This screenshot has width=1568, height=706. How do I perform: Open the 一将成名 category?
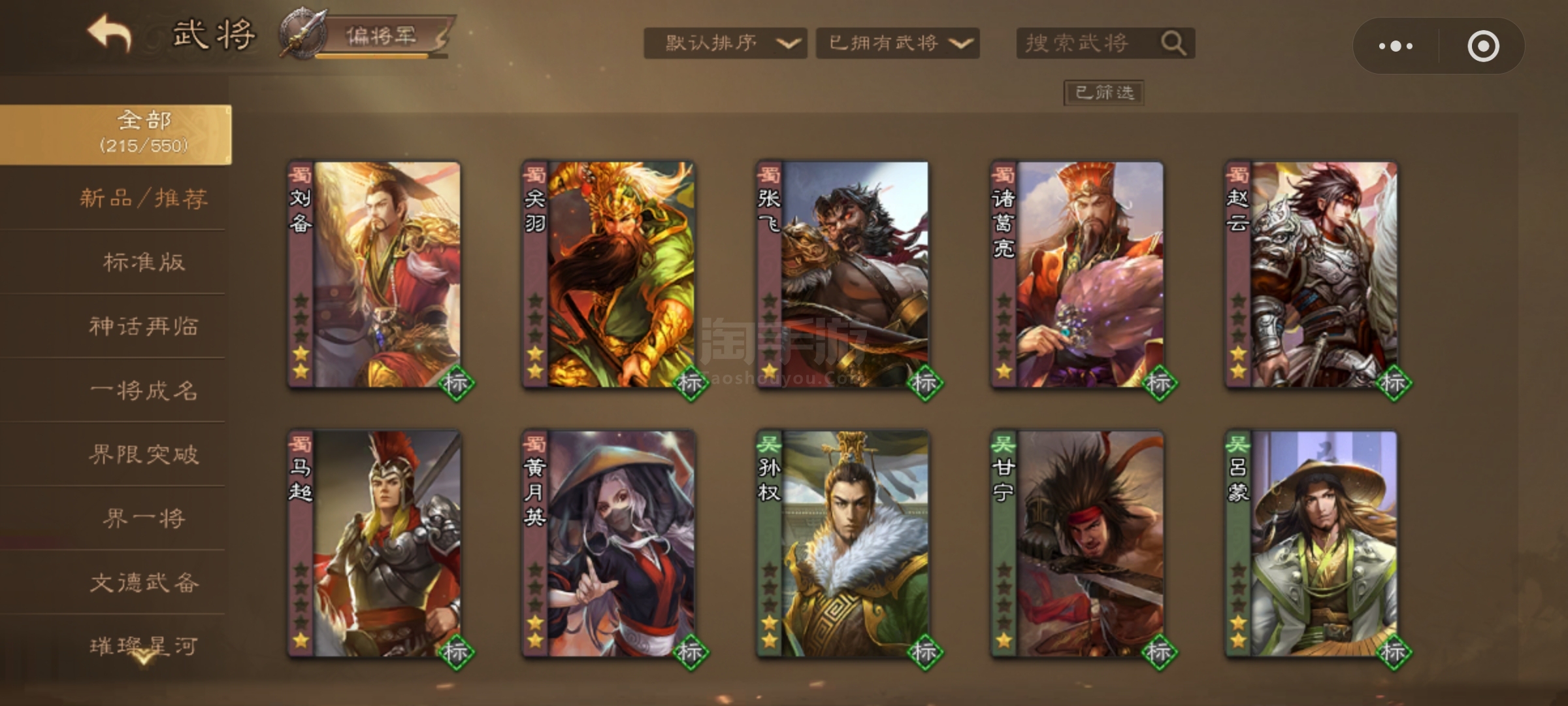(144, 390)
